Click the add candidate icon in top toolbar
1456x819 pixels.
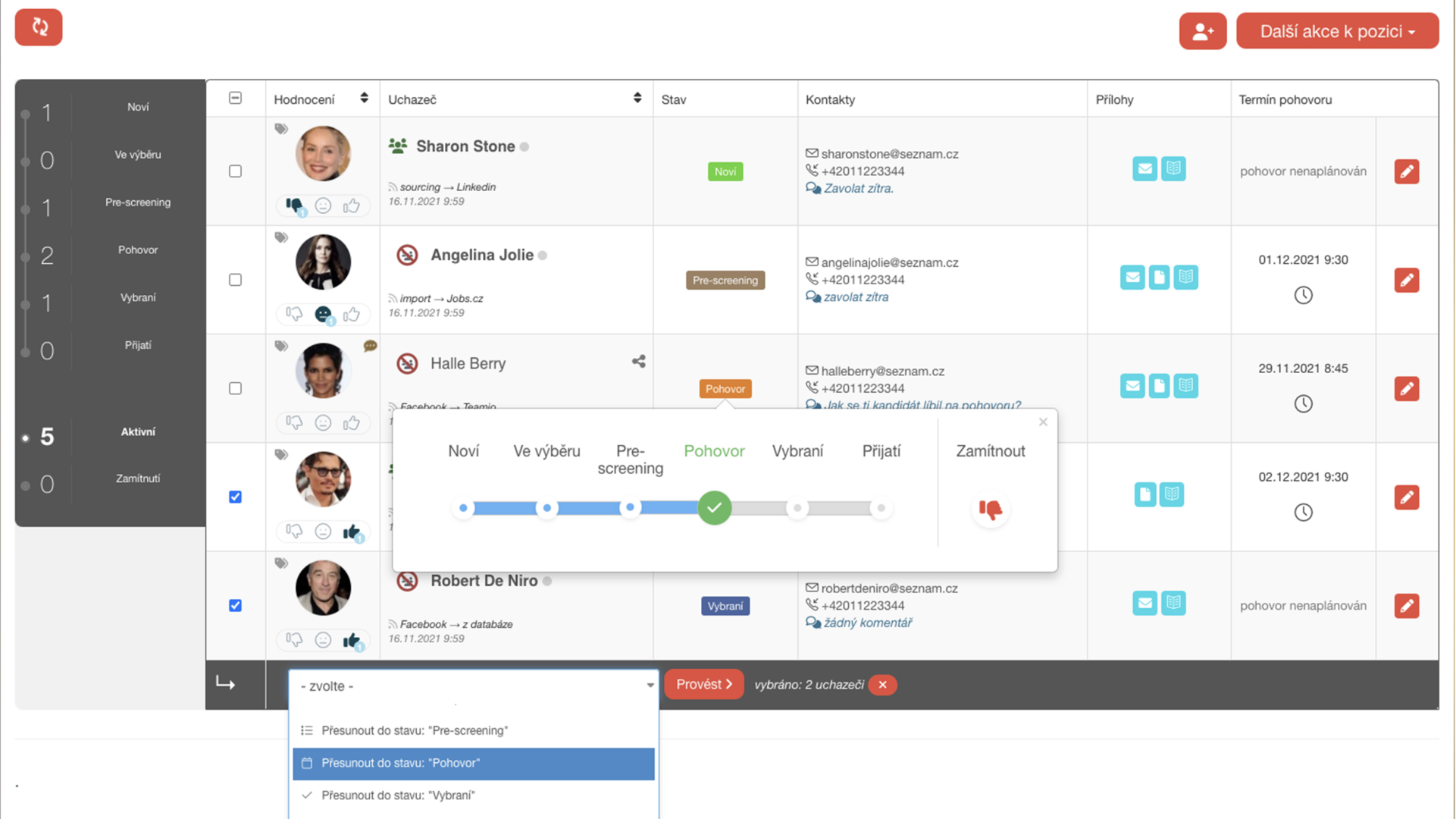point(1203,31)
